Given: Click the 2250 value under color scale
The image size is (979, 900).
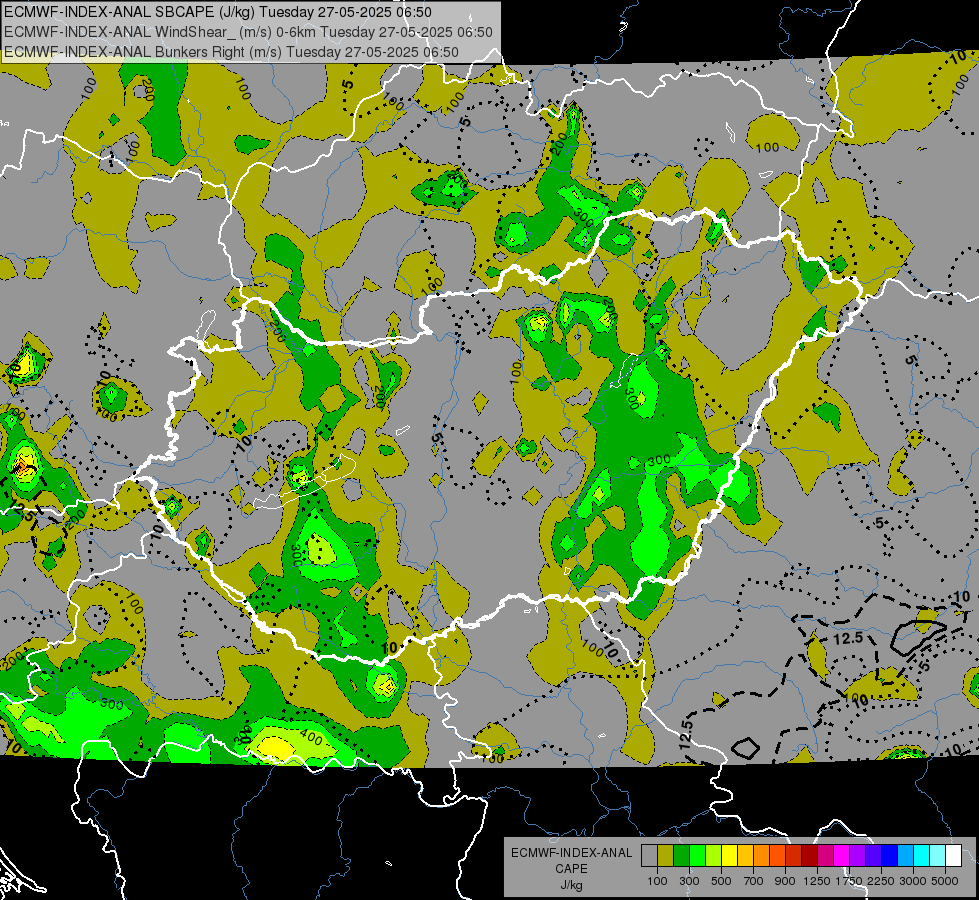Looking at the screenshot, I should [x=880, y=881].
